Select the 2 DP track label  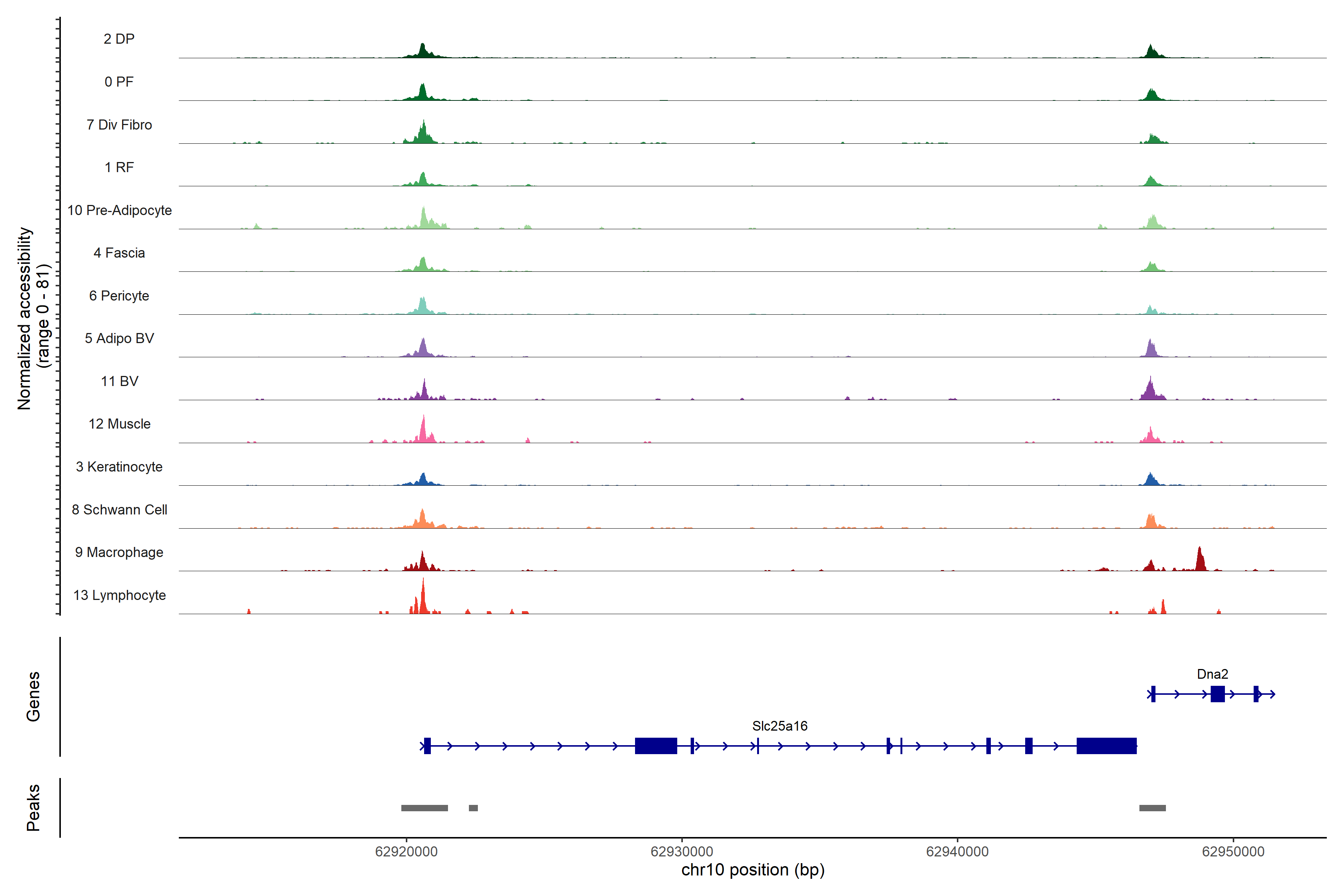(119, 39)
